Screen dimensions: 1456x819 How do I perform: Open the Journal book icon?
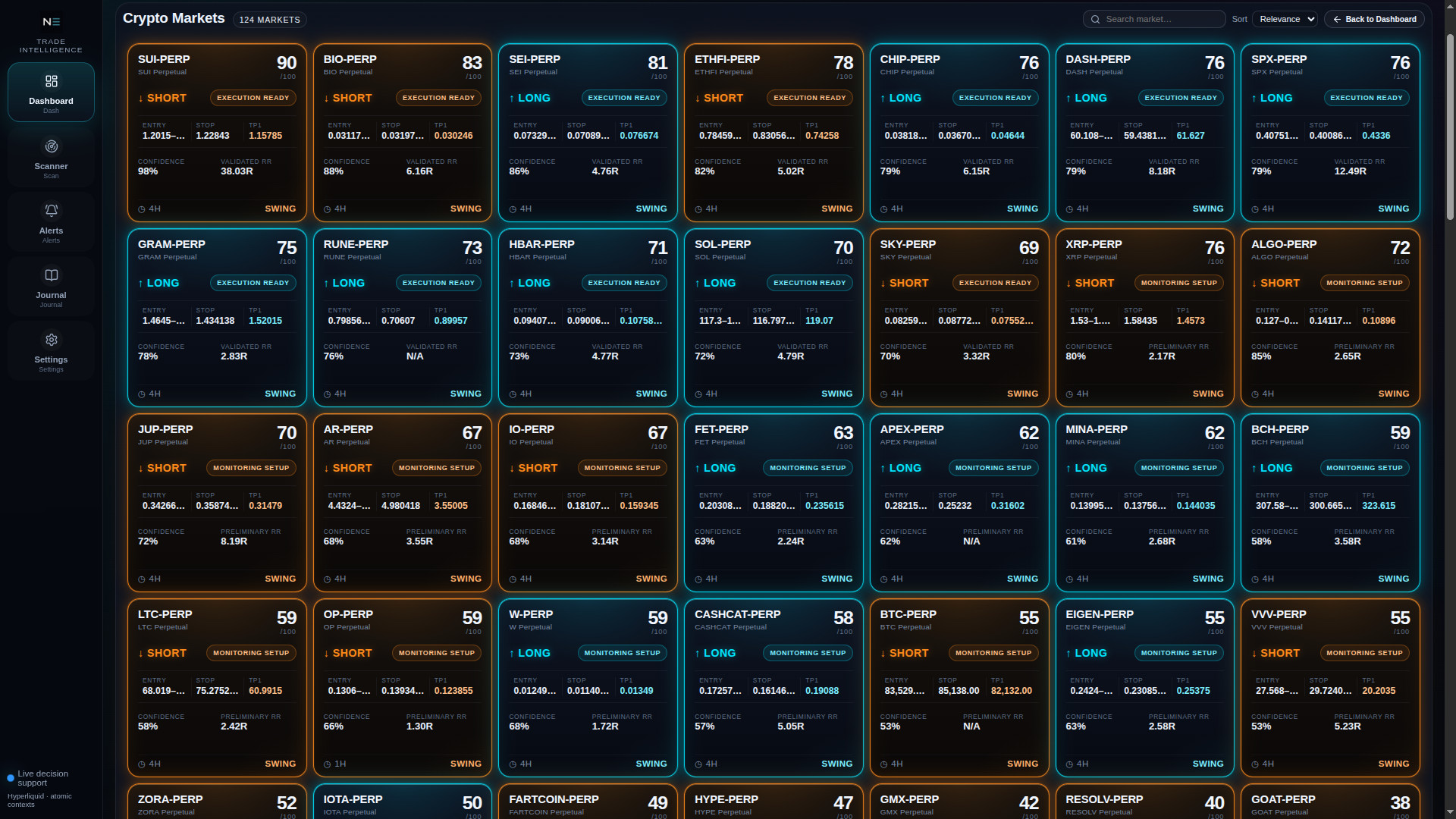click(51, 275)
